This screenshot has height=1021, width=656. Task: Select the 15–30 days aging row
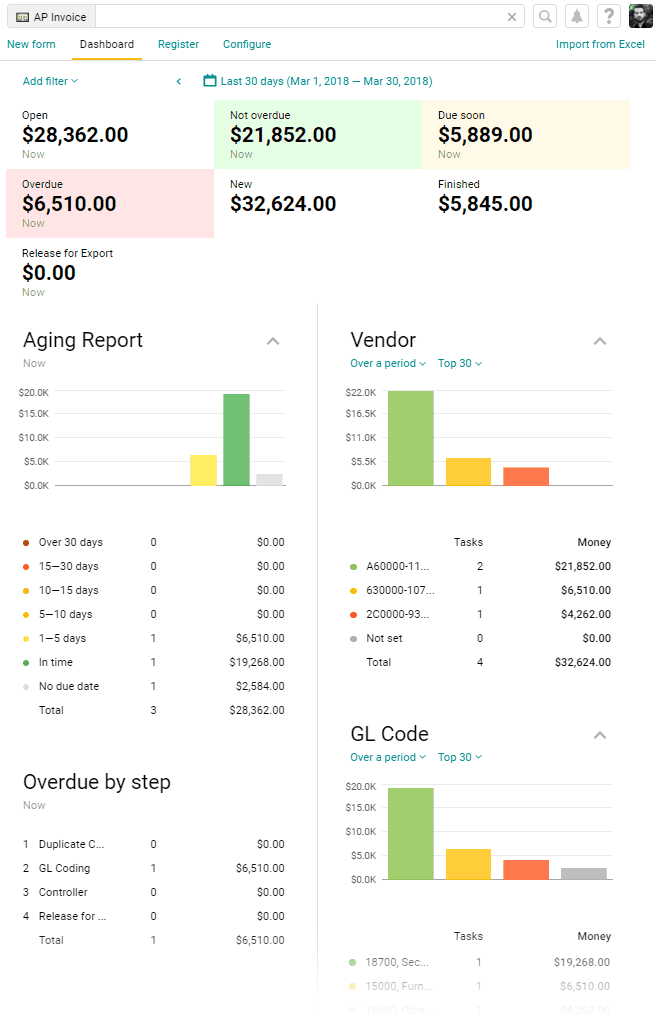(x=154, y=566)
